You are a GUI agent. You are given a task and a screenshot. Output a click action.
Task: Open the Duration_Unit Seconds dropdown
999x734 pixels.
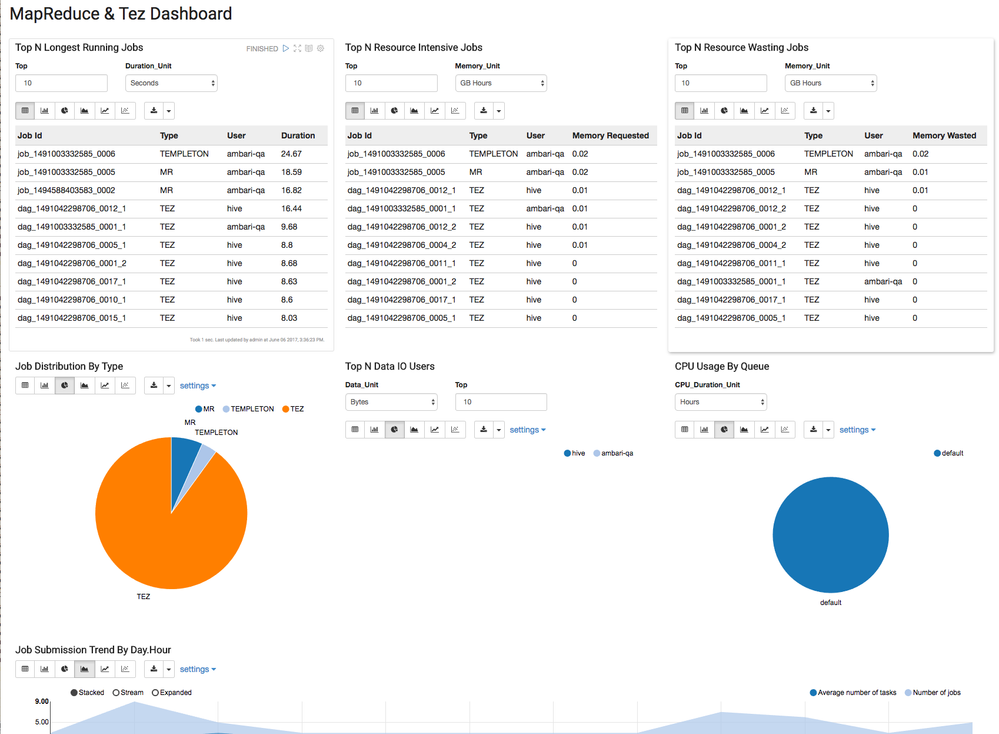171,83
